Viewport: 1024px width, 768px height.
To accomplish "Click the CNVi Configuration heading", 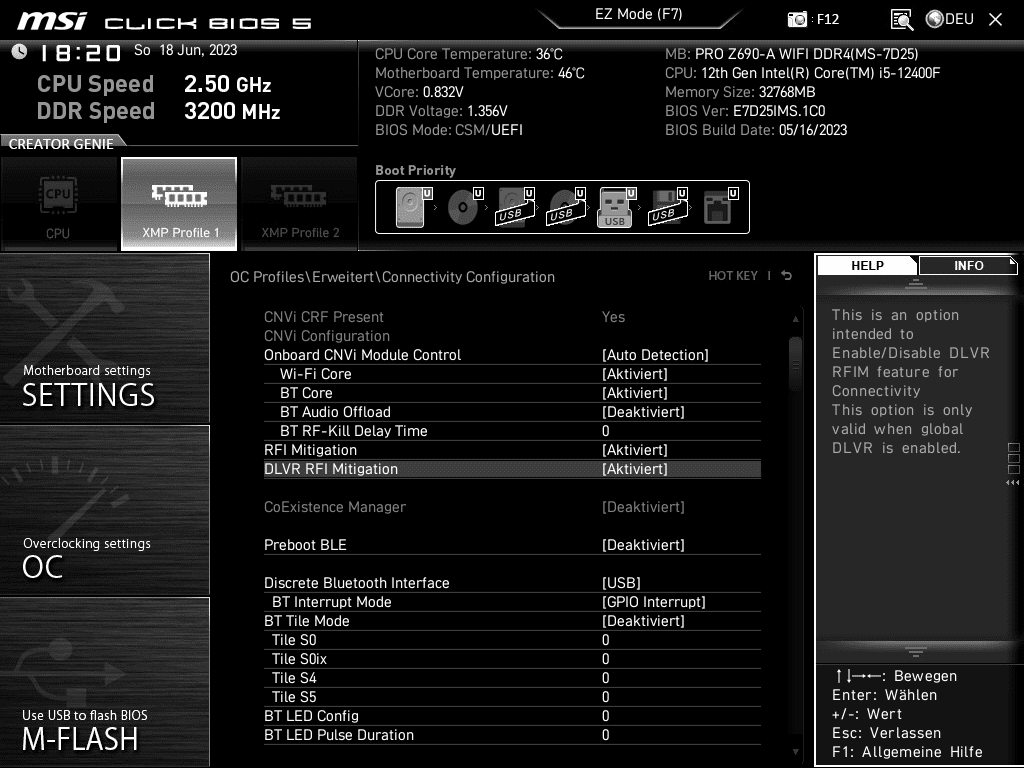I will [327, 336].
